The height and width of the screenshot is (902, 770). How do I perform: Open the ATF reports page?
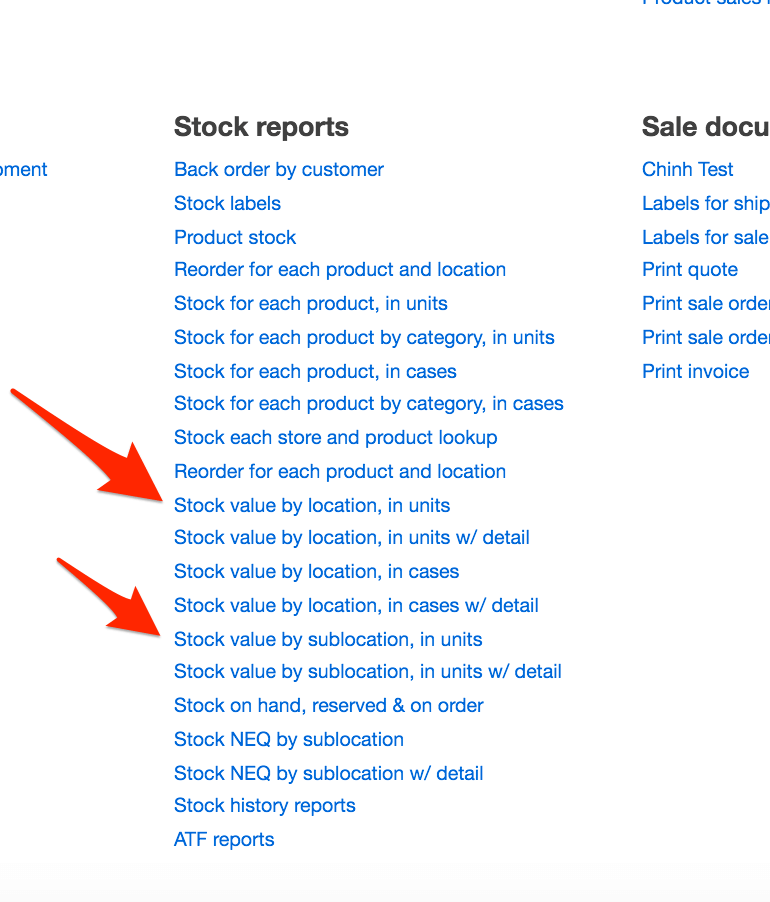(x=224, y=839)
